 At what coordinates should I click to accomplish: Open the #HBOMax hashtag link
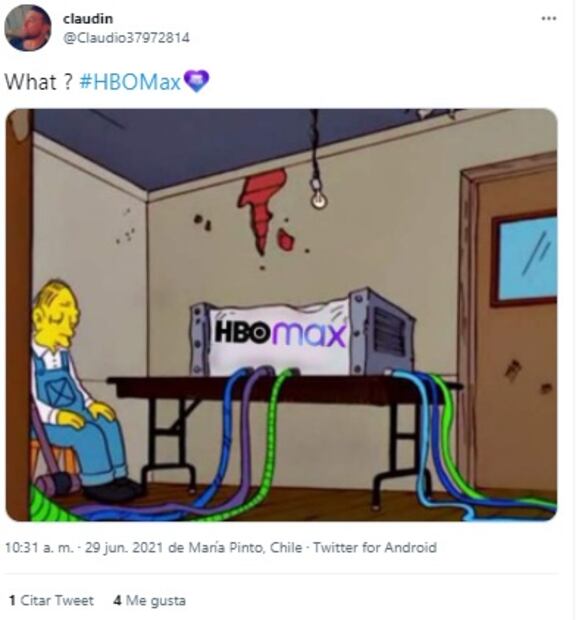pyautogui.click(x=130, y=82)
